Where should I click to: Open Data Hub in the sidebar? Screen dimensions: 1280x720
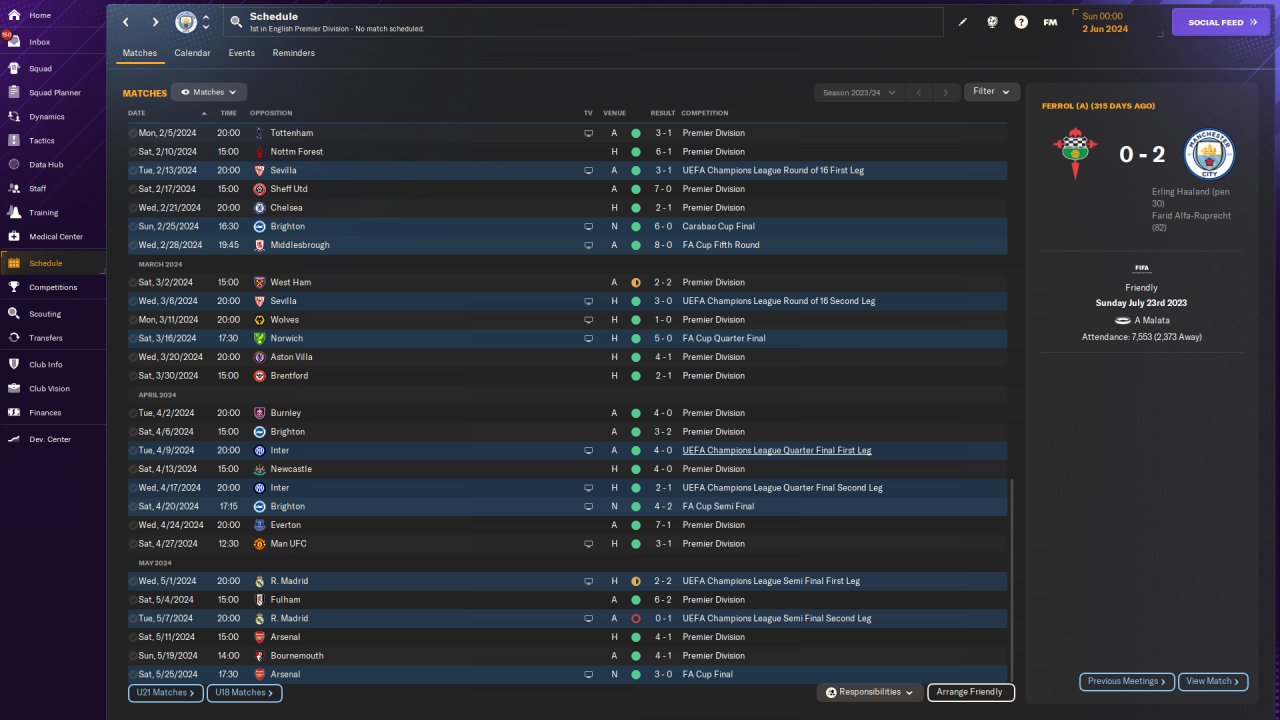52,165
